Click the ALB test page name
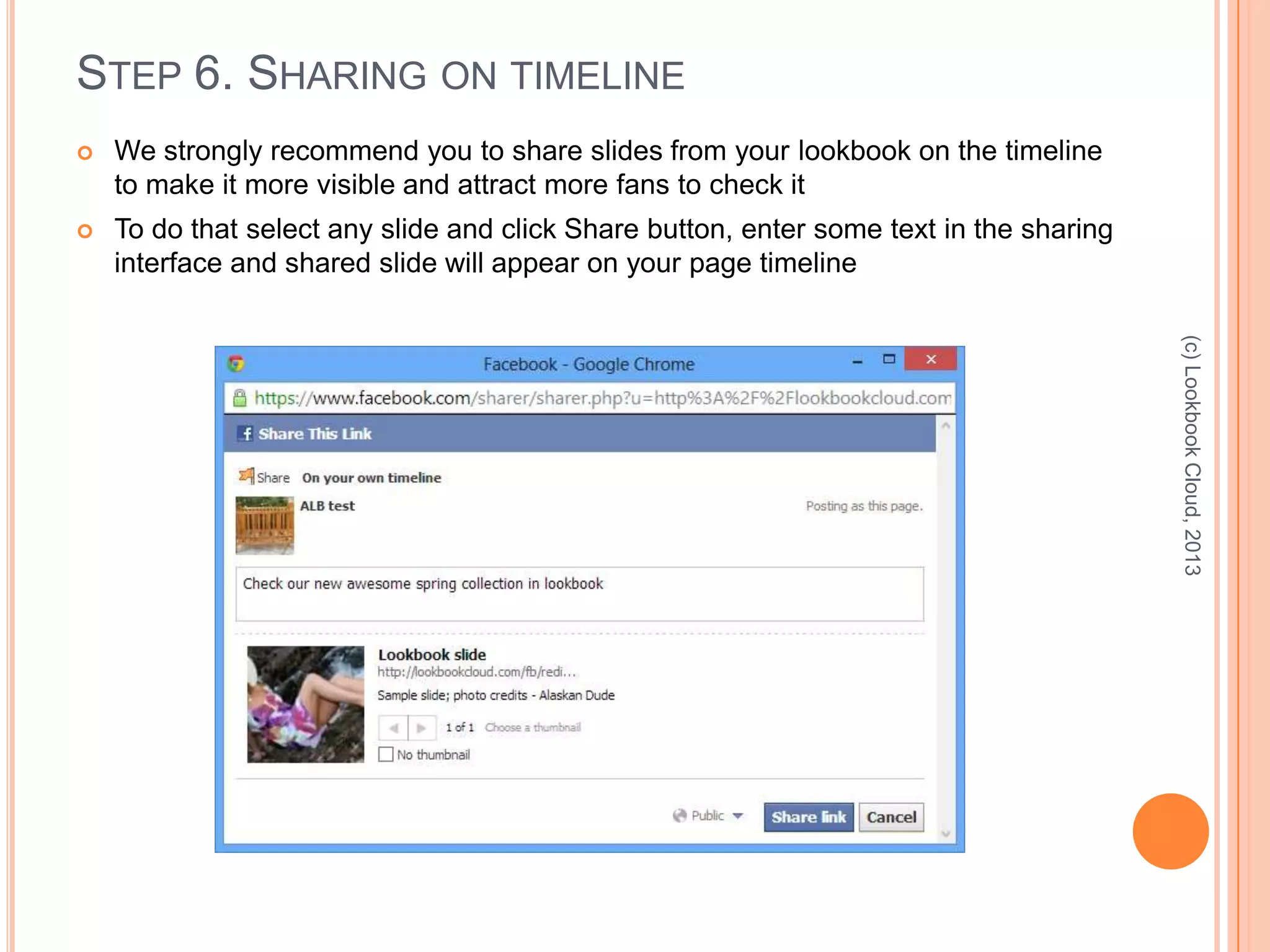The width and height of the screenshot is (1270, 952). [327, 506]
